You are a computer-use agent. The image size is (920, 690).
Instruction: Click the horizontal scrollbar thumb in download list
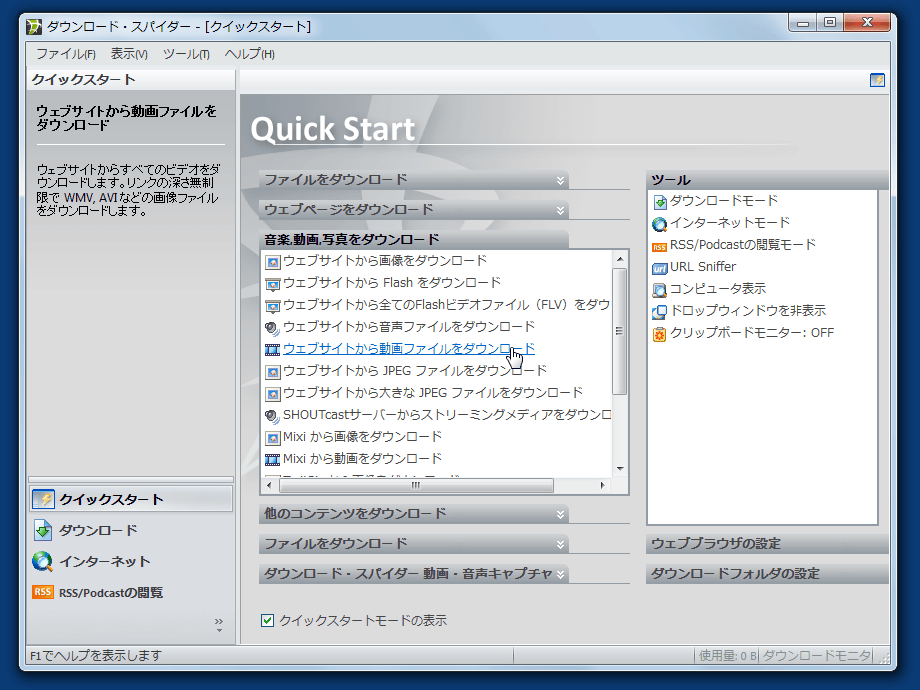click(416, 485)
